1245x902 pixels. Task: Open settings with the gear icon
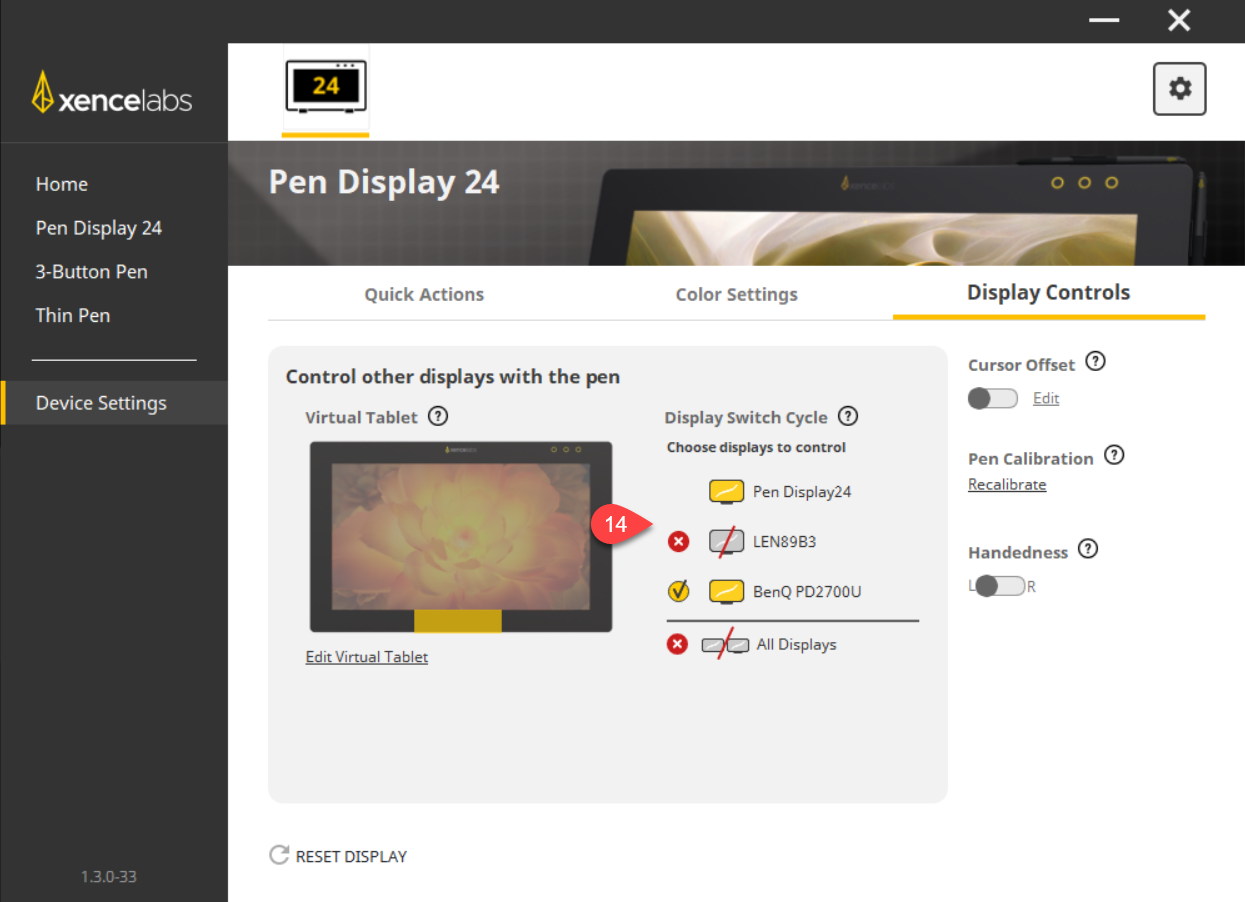(x=1180, y=89)
